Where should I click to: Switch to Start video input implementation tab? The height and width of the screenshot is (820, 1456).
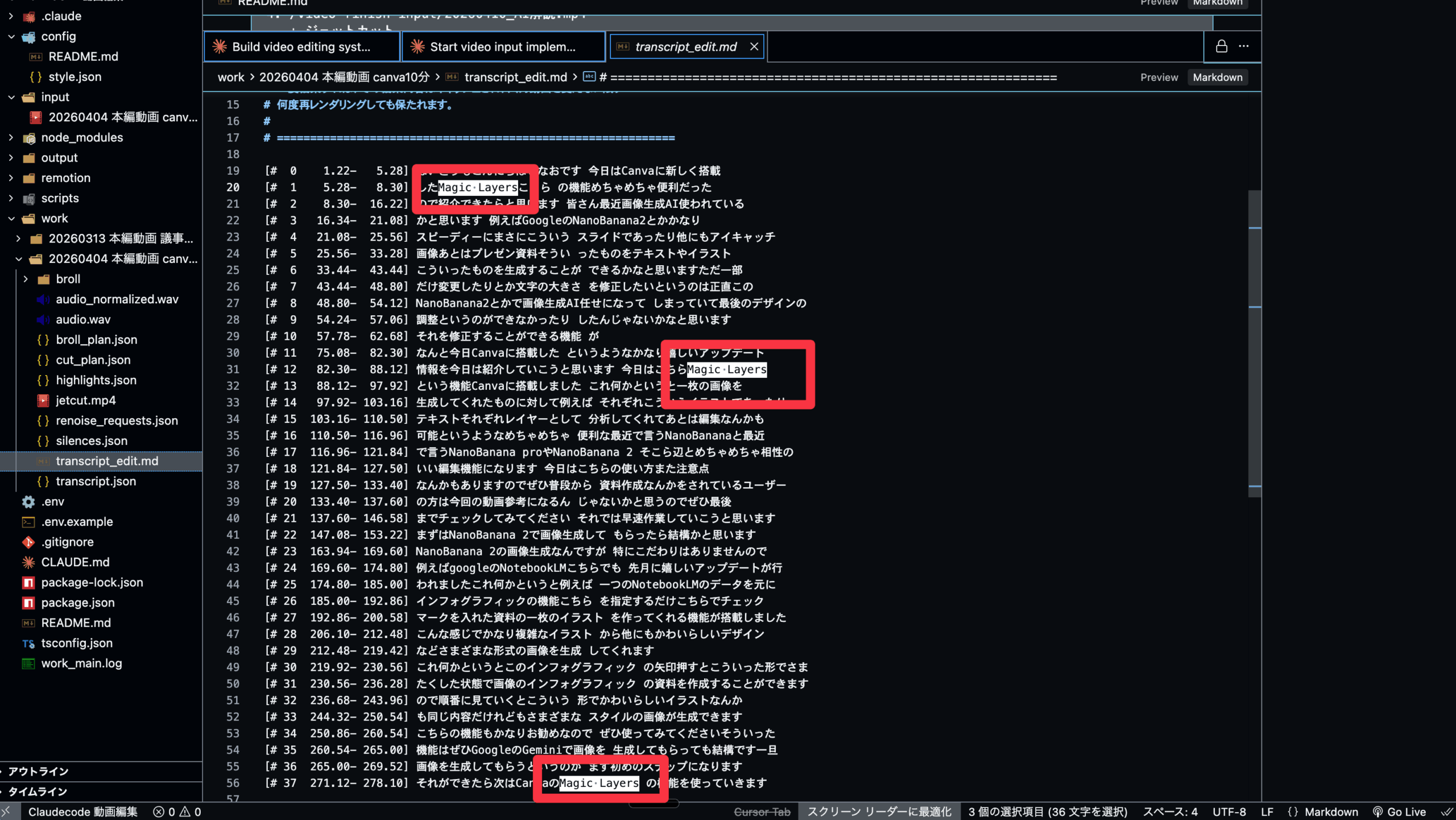click(x=503, y=47)
